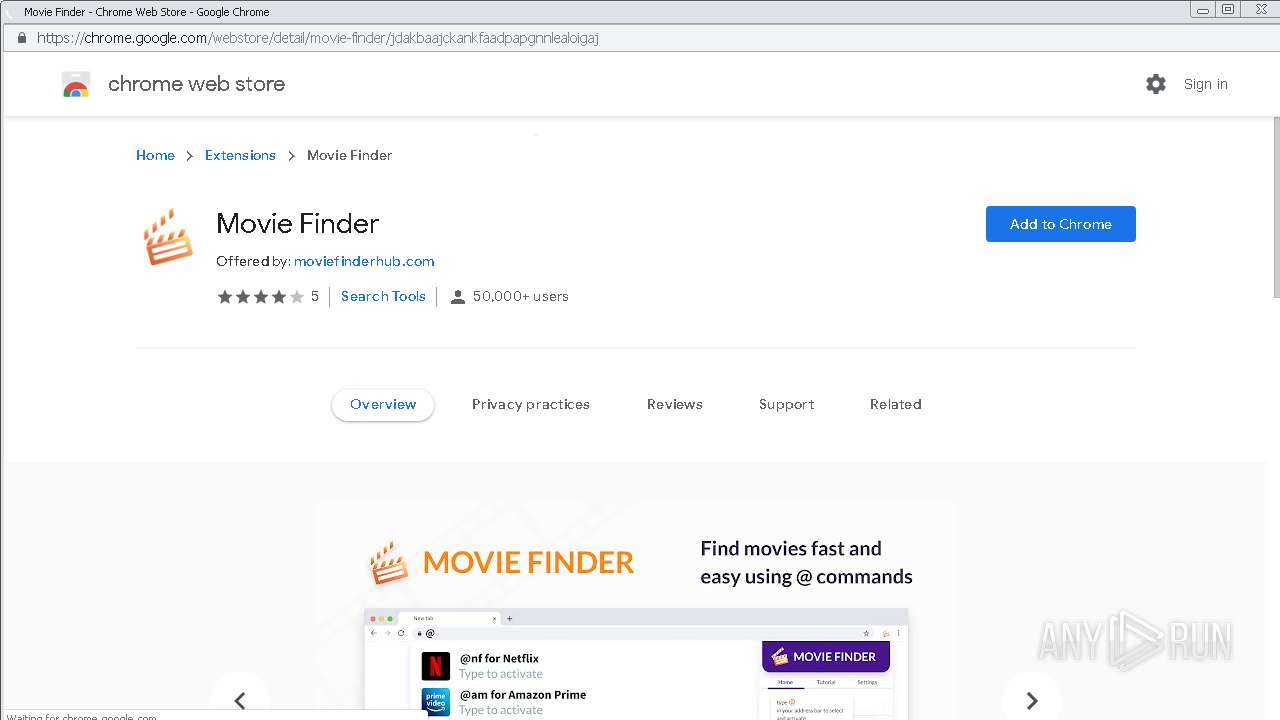Screen dimensions: 1280x720
Task: Click the Movie Finder title heading
Action: click(298, 223)
